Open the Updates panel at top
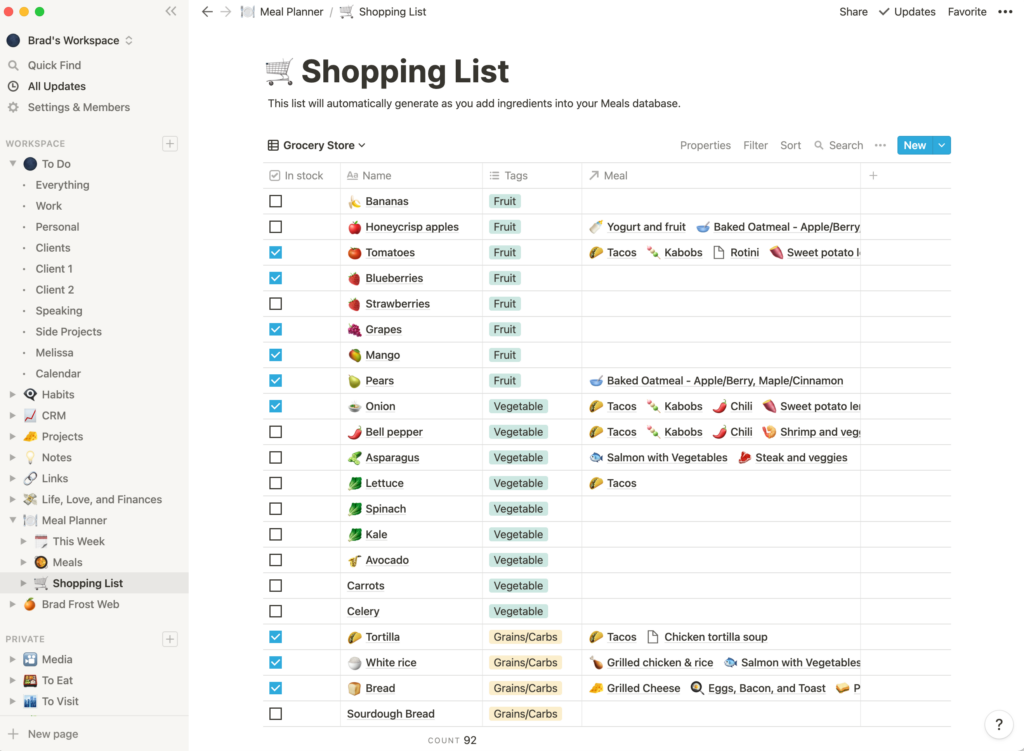Image resolution: width=1024 pixels, height=751 pixels. (x=907, y=12)
